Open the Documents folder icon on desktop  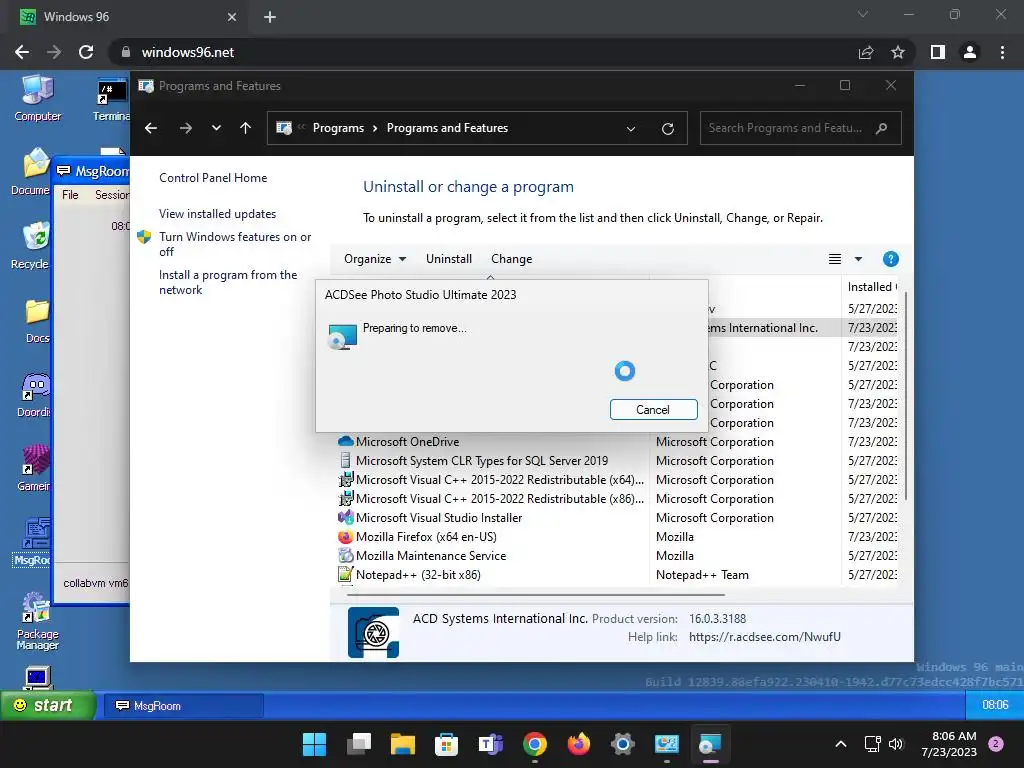point(32,172)
